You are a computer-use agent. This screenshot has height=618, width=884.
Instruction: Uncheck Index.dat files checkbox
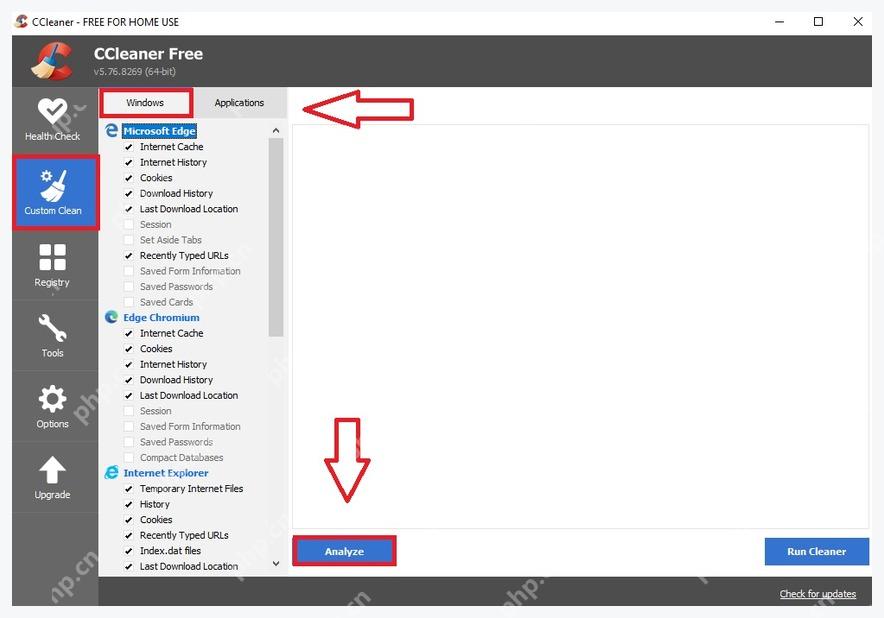pos(129,551)
